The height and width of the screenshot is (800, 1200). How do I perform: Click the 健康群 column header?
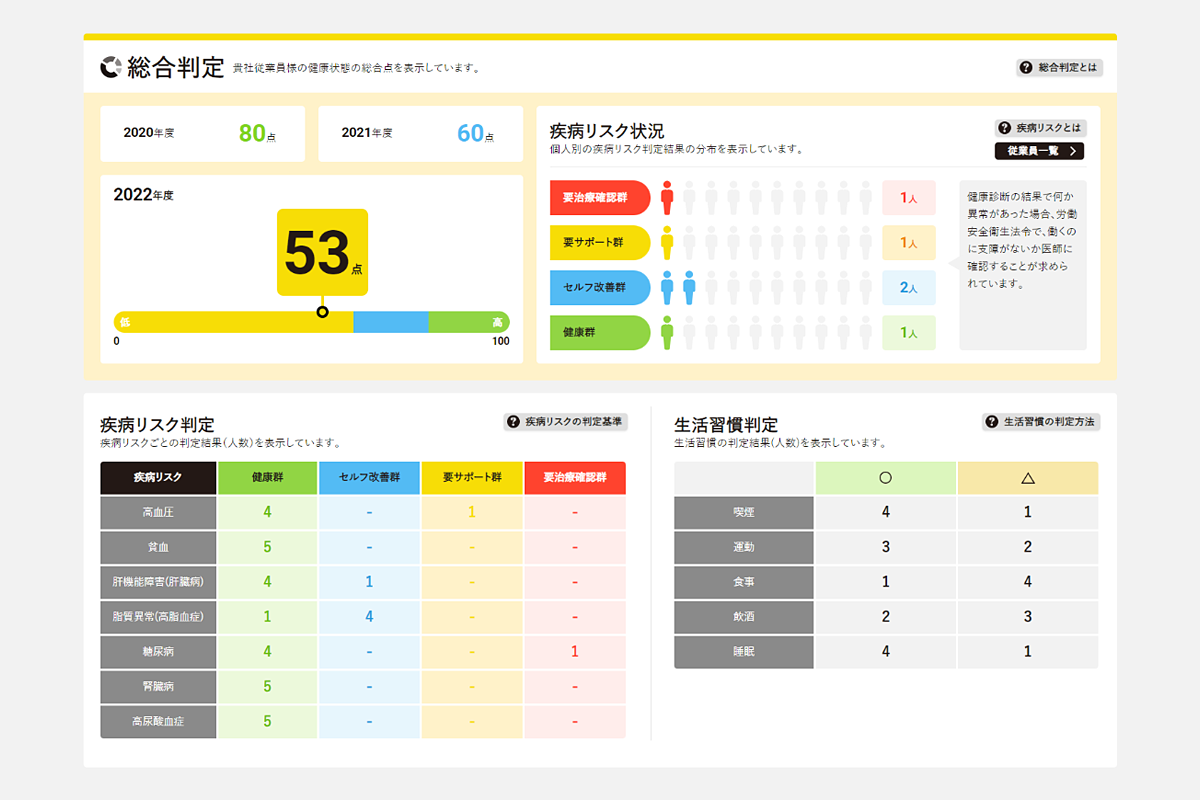click(268, 477)
